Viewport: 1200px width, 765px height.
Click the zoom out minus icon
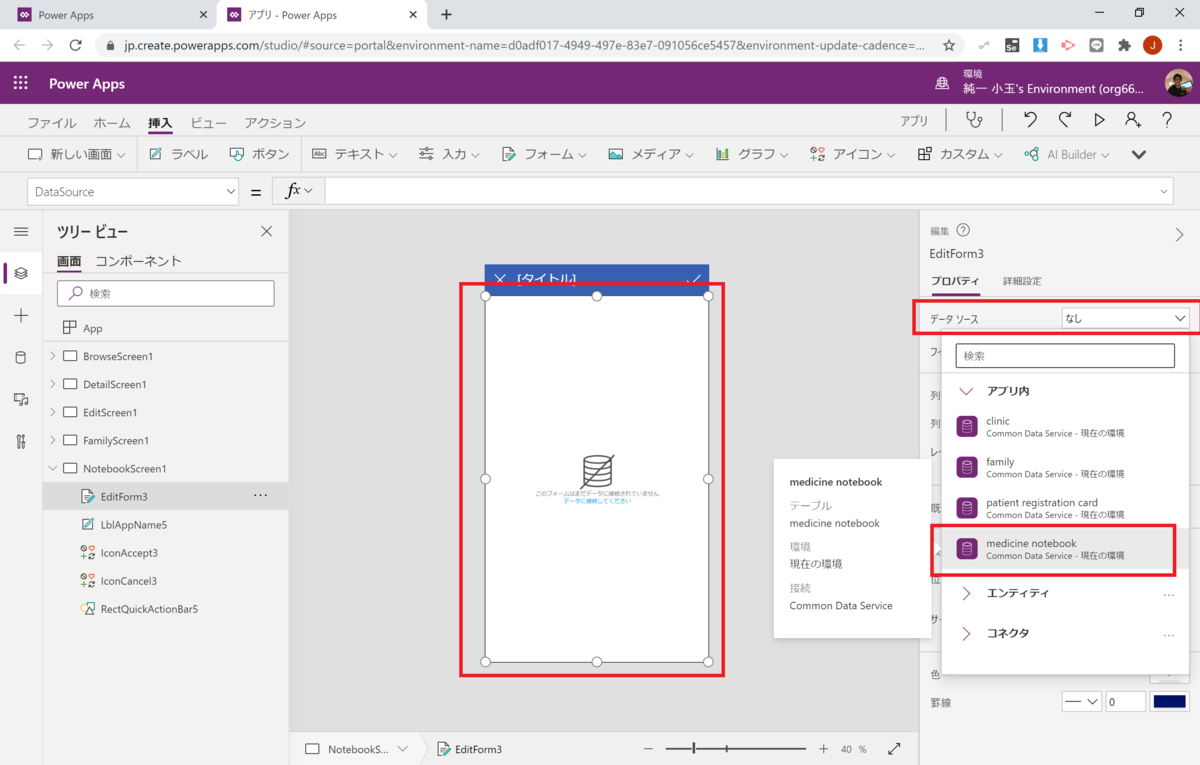648,749
